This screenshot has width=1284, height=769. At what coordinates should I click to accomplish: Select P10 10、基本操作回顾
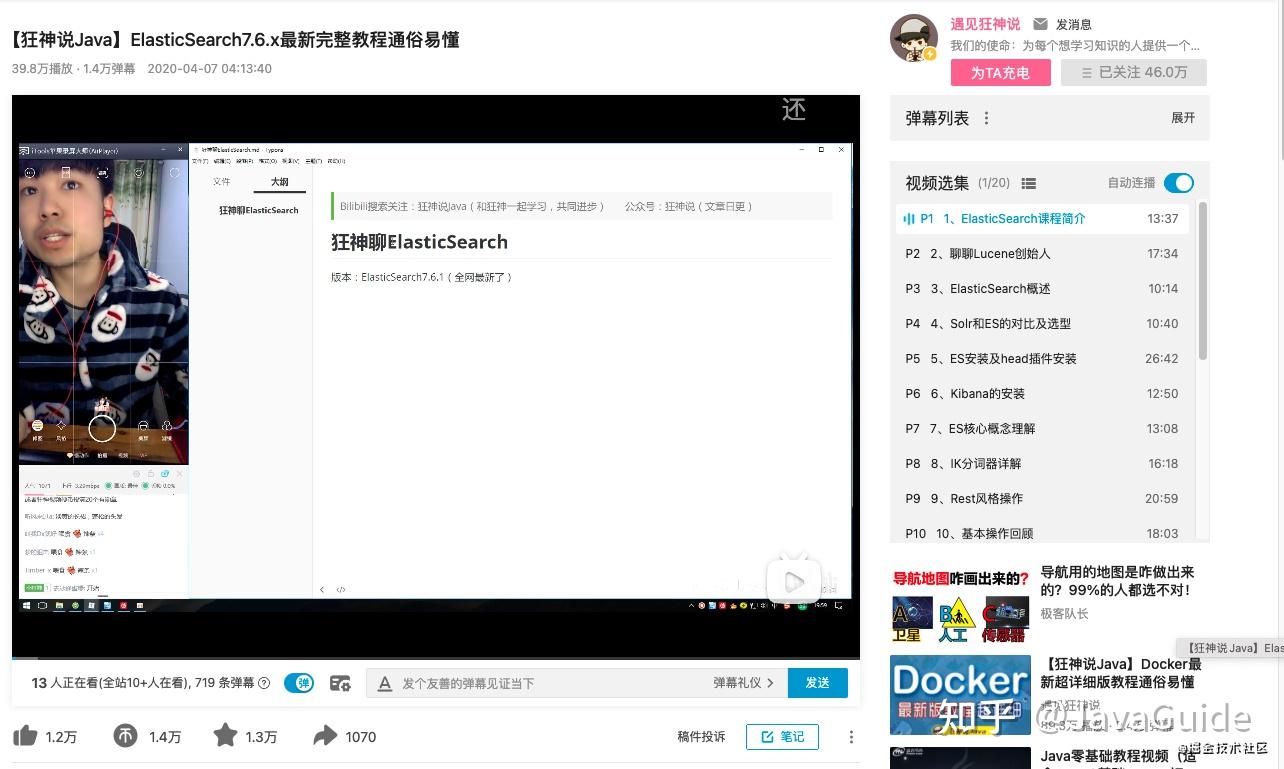(x=1042, y=533)
